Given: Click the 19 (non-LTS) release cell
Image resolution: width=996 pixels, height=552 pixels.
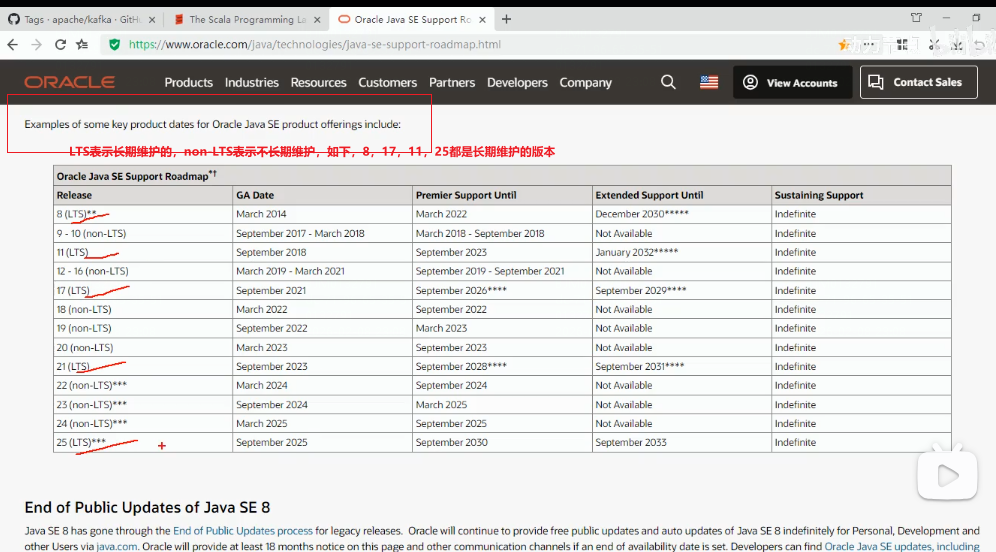Looking at the screenshot, I should [143, 328].
